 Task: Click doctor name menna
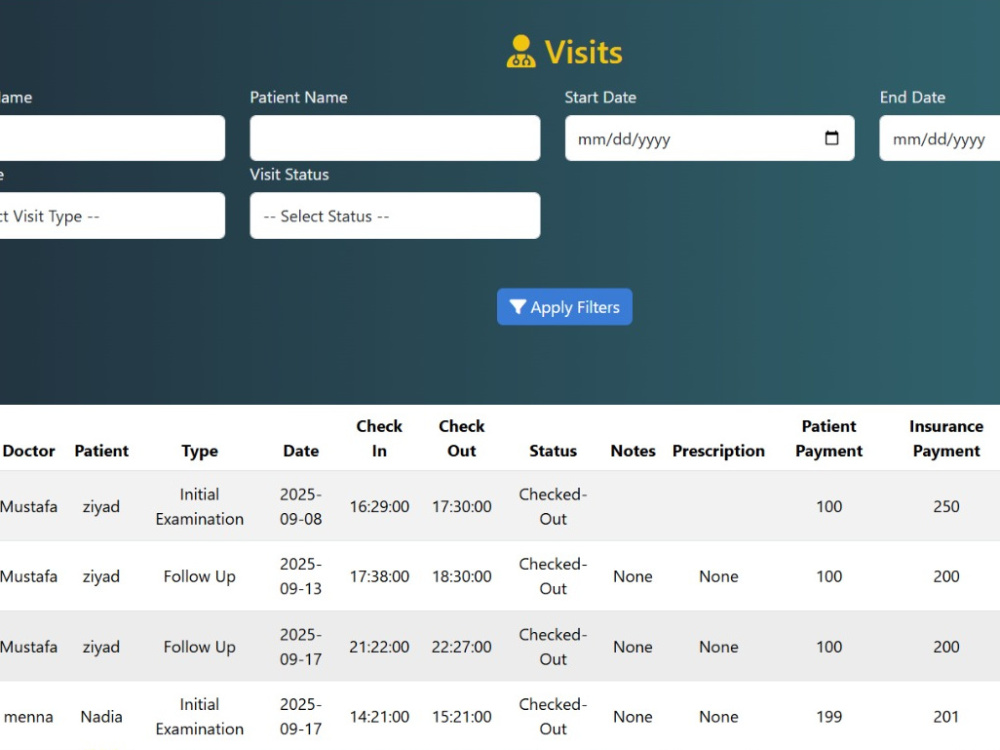tap(29, 716)
